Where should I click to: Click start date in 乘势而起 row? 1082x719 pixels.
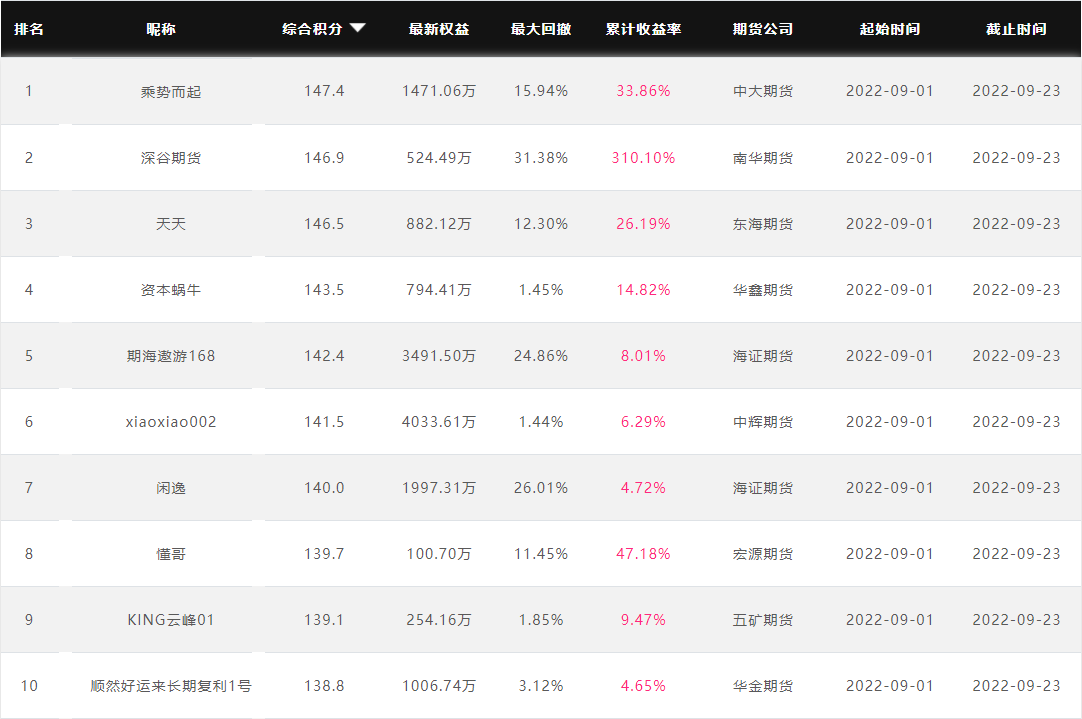(x=889, y=91)
